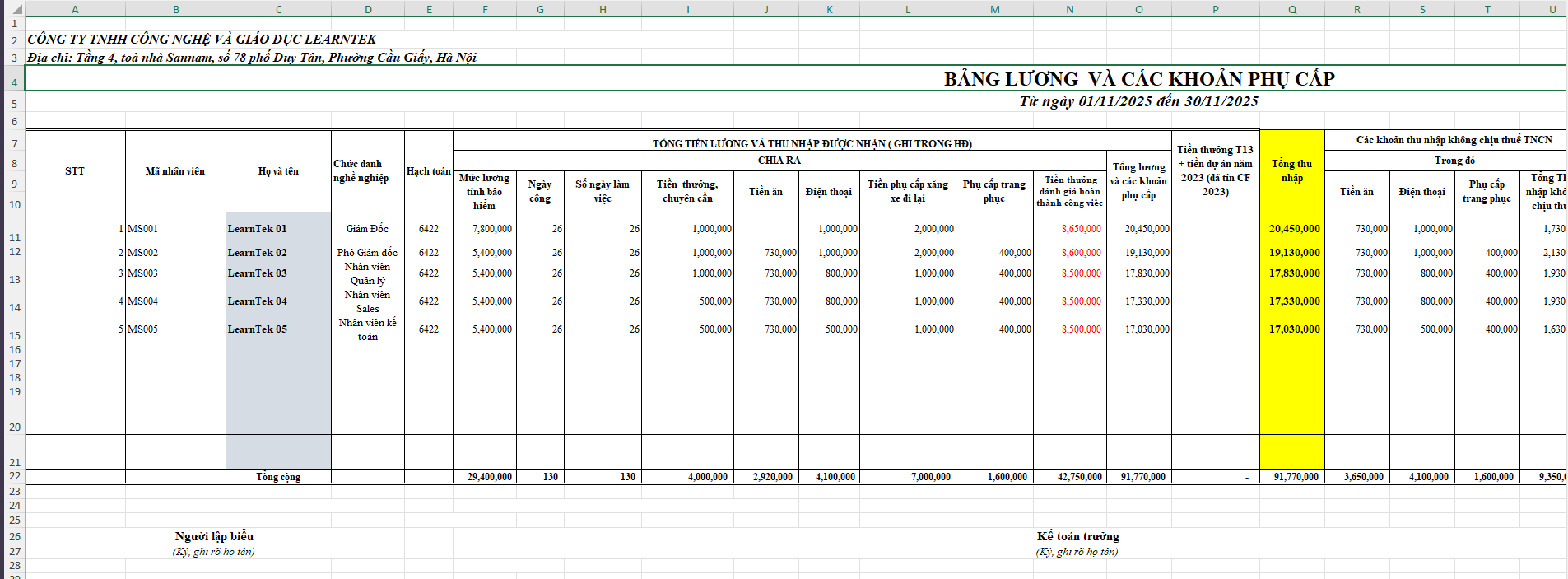Click the LearnTek 04 name cell
This screenshot has width=1568, height=579.
278,301
